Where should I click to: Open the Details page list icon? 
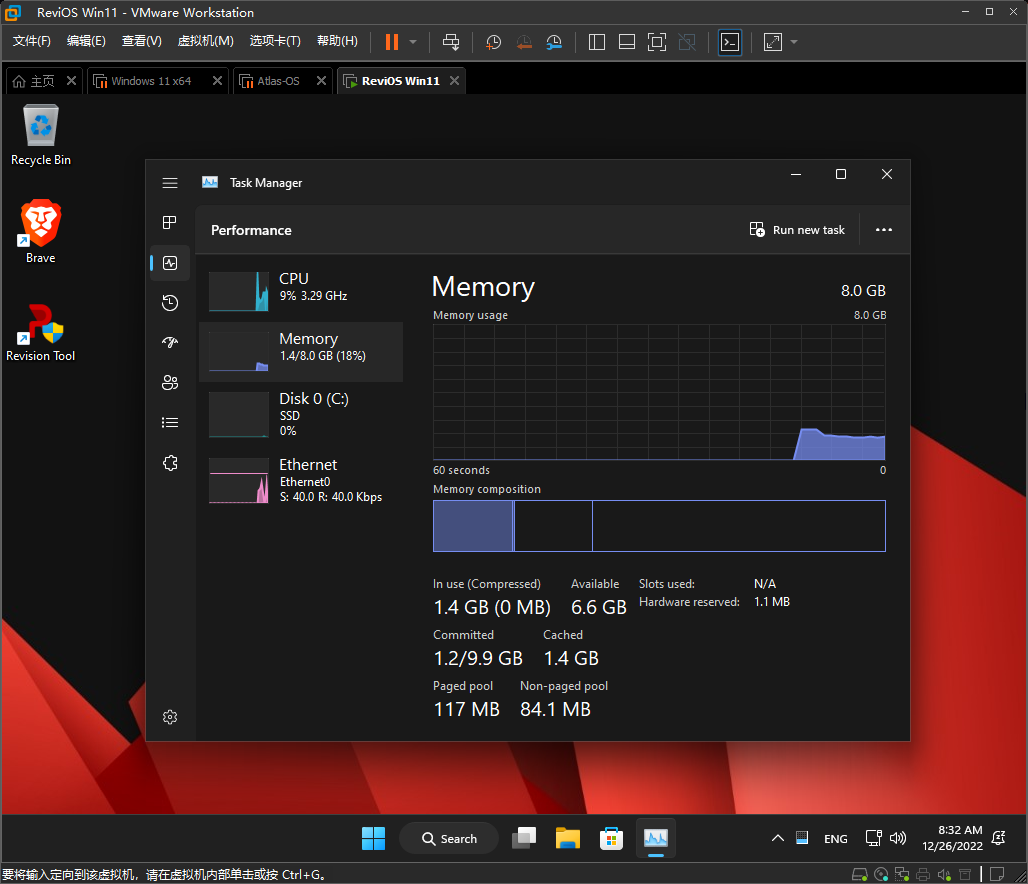170,423
